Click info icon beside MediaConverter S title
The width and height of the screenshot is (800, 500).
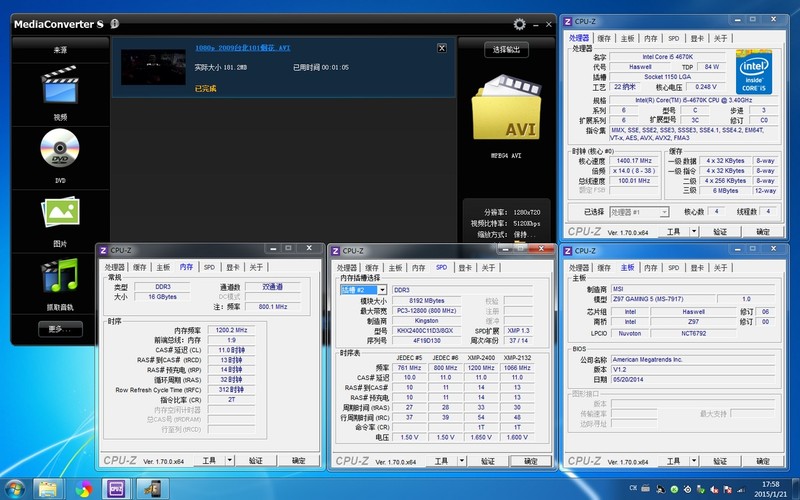[114, 23]
